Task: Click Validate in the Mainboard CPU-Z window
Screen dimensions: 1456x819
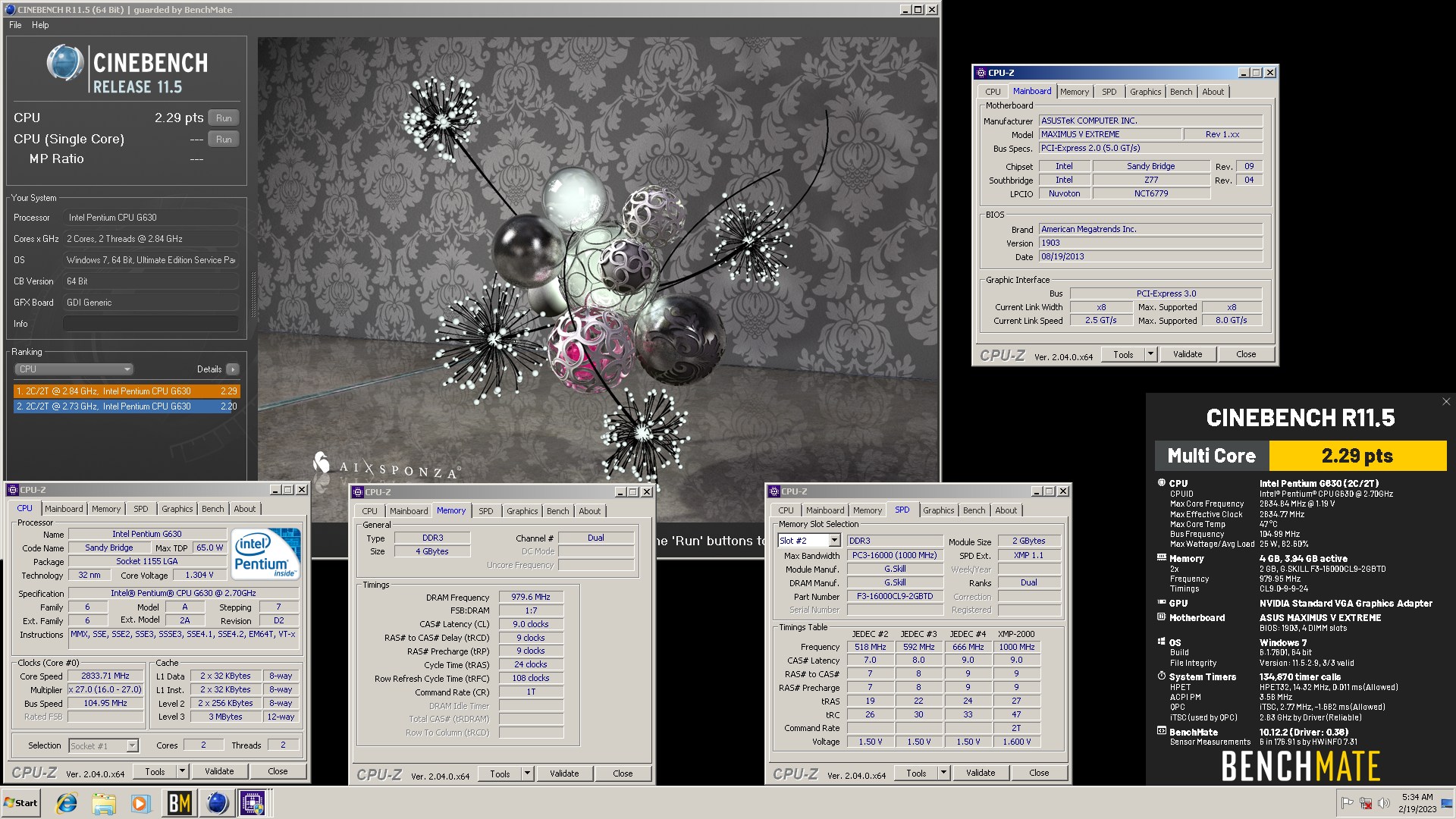Action: tap(1188, 354)
